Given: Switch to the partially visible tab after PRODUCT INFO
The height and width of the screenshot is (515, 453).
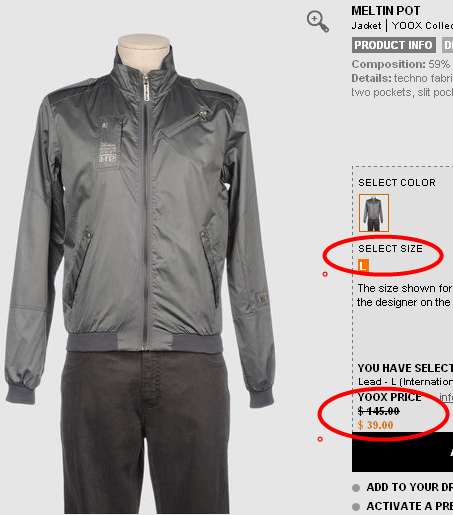Looking at the screenshot, I should (447, 45).
